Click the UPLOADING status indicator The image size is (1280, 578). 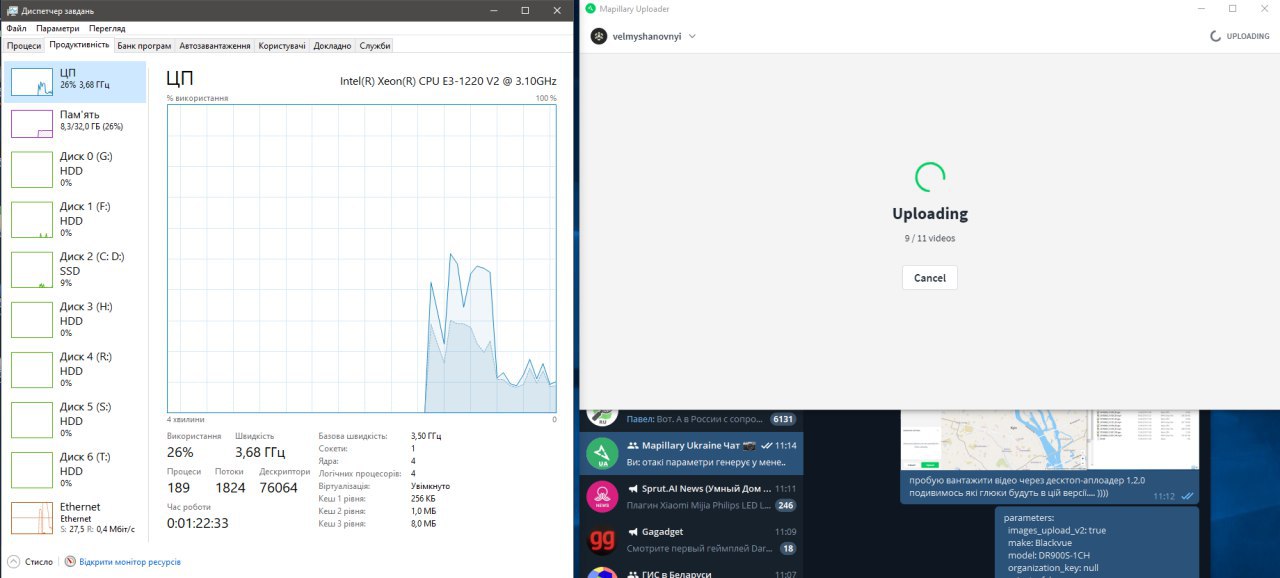pyautogui.click(x=1240, y=36)
